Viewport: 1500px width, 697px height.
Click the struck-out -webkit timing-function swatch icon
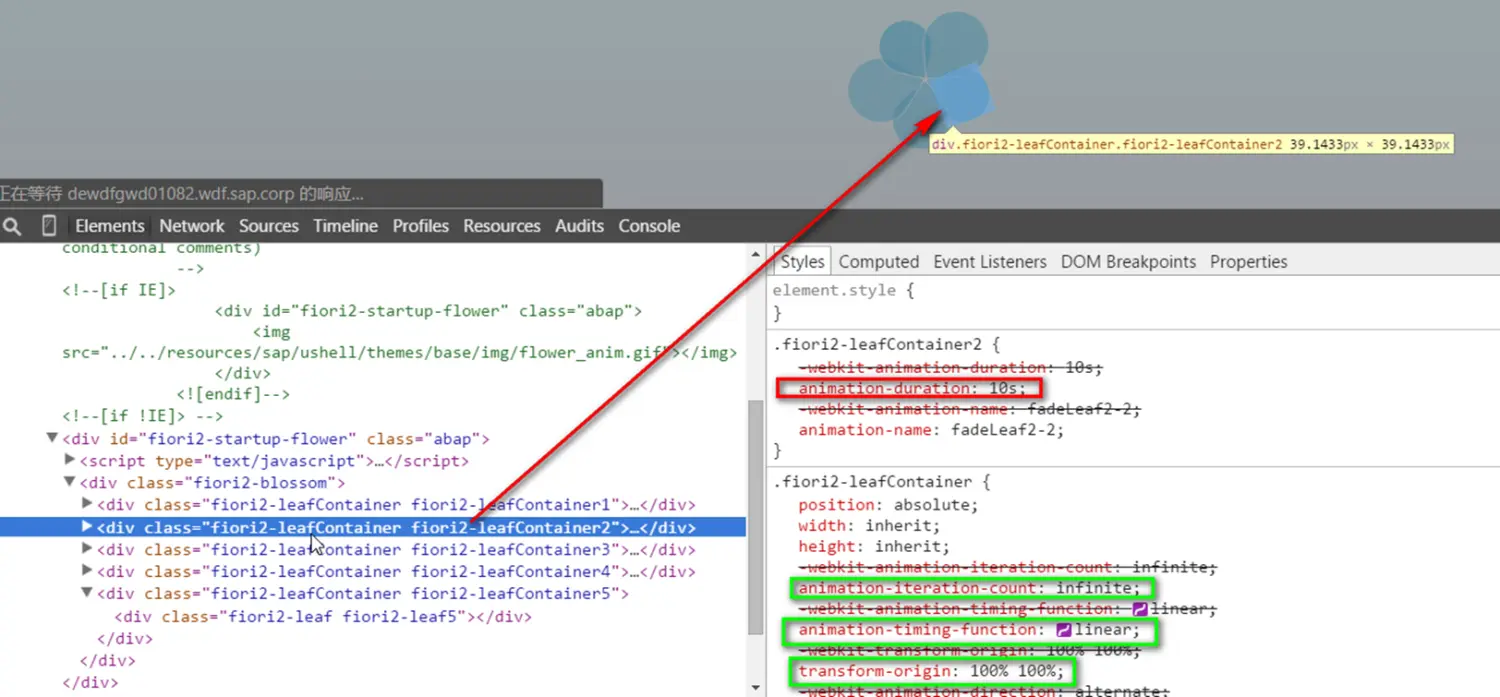[1140, 609]
